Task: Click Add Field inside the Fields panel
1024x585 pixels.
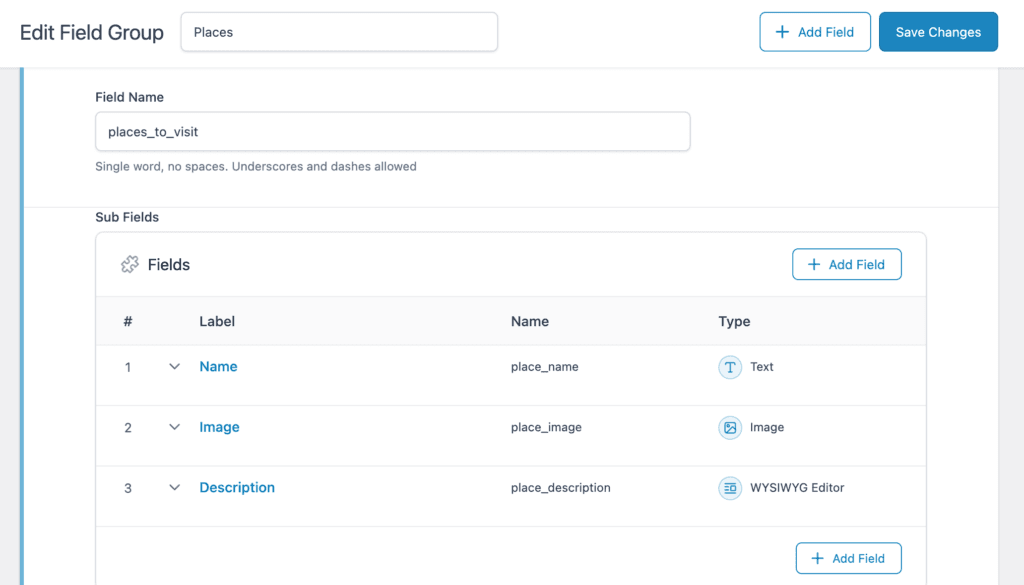Action: pos(847,264)
